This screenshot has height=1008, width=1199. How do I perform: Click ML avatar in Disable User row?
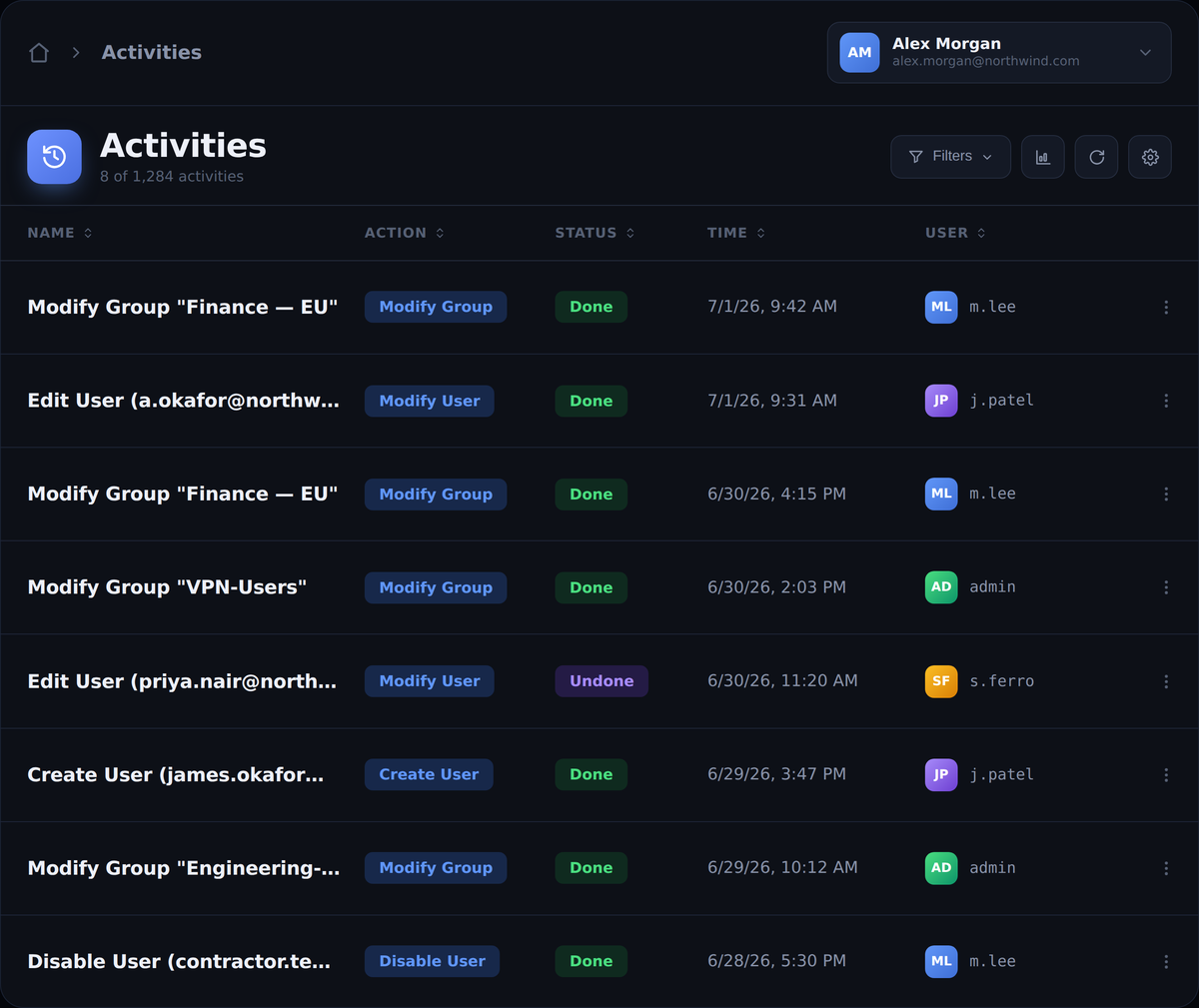click(941, 961)
